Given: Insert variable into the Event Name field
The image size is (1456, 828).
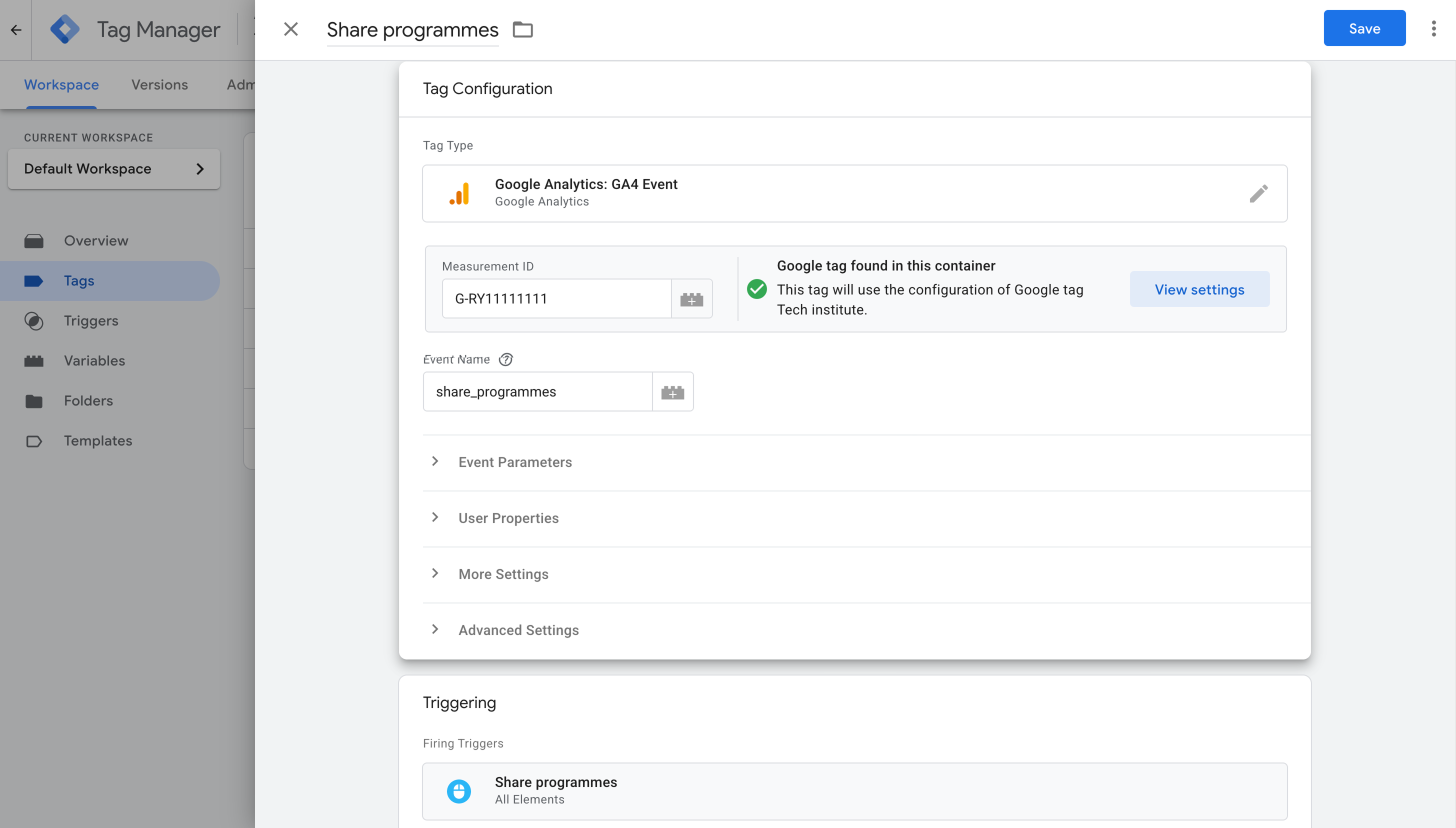Looking at the screenshot, I should (672, 392).
